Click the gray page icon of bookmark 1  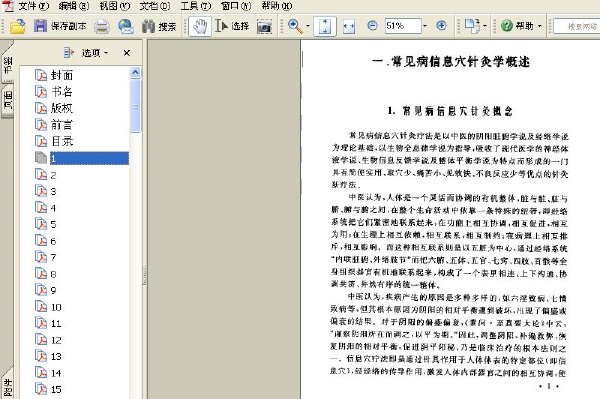pos(41,158)
